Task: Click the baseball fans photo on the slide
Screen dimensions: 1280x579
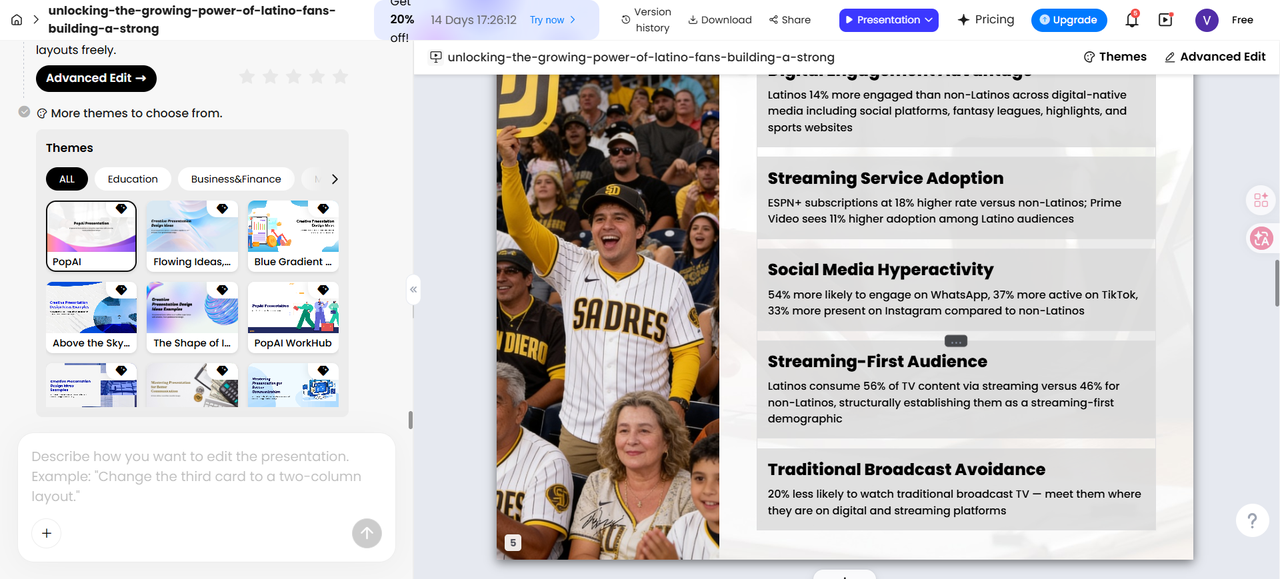Action: tap(608, 315)
